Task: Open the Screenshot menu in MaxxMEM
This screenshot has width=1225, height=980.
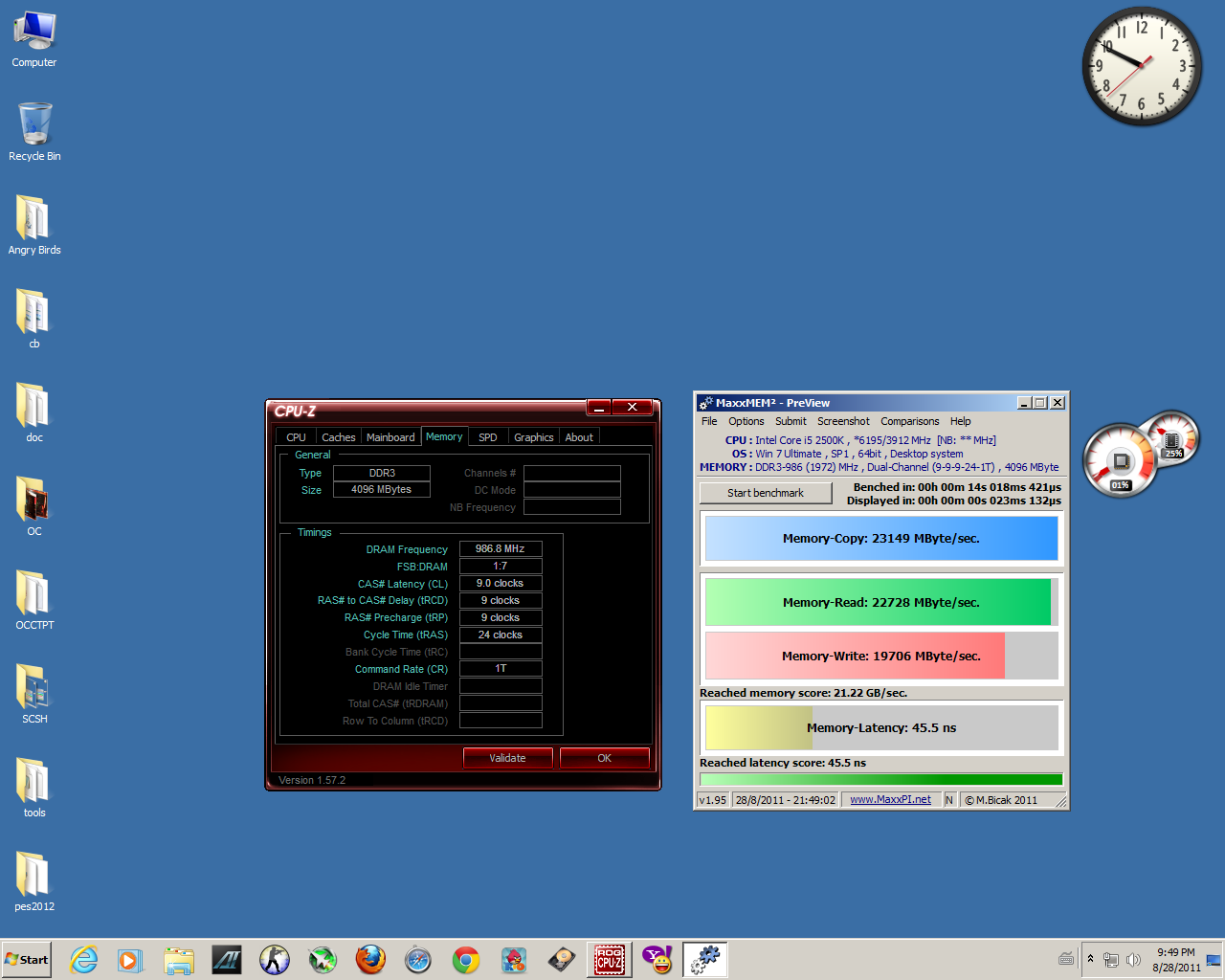Action: coord(843,421)
